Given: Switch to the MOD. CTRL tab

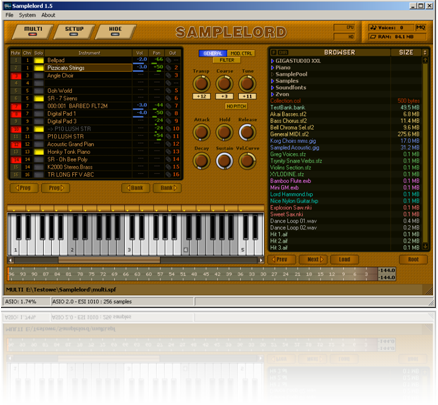Looking at the screenshot, I should (x=241, y=53).
